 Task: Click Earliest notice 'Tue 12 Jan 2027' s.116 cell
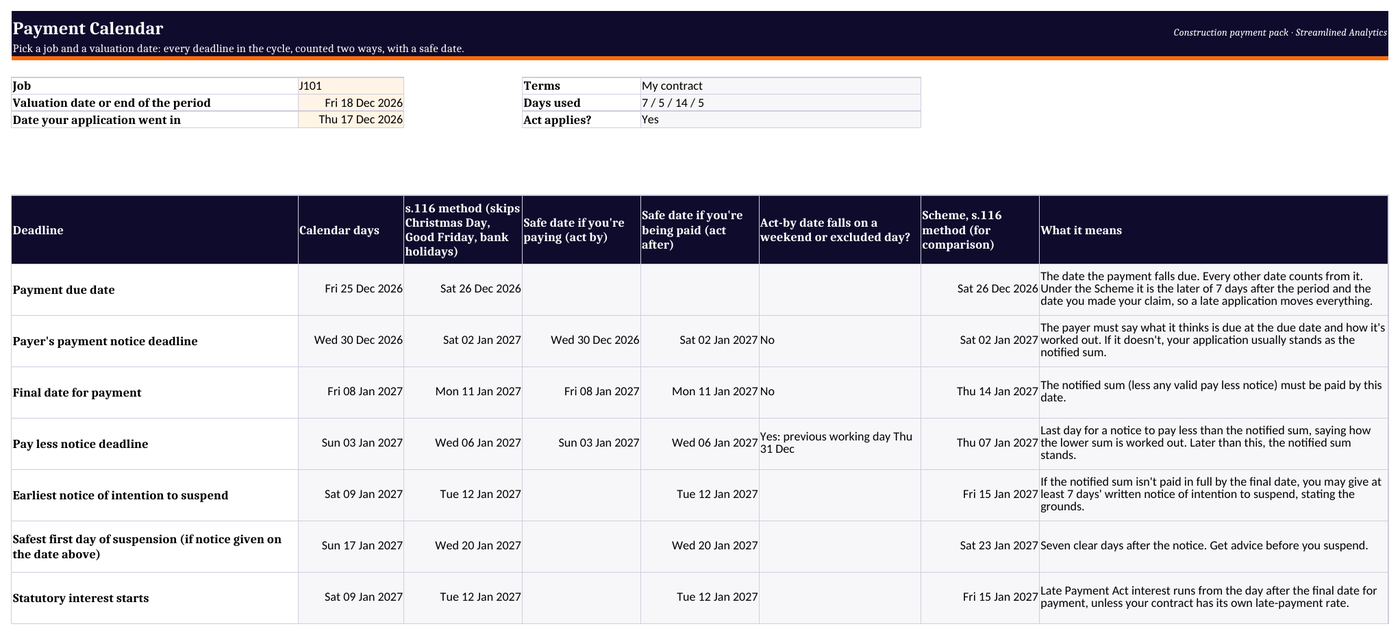tap(463, 494)
